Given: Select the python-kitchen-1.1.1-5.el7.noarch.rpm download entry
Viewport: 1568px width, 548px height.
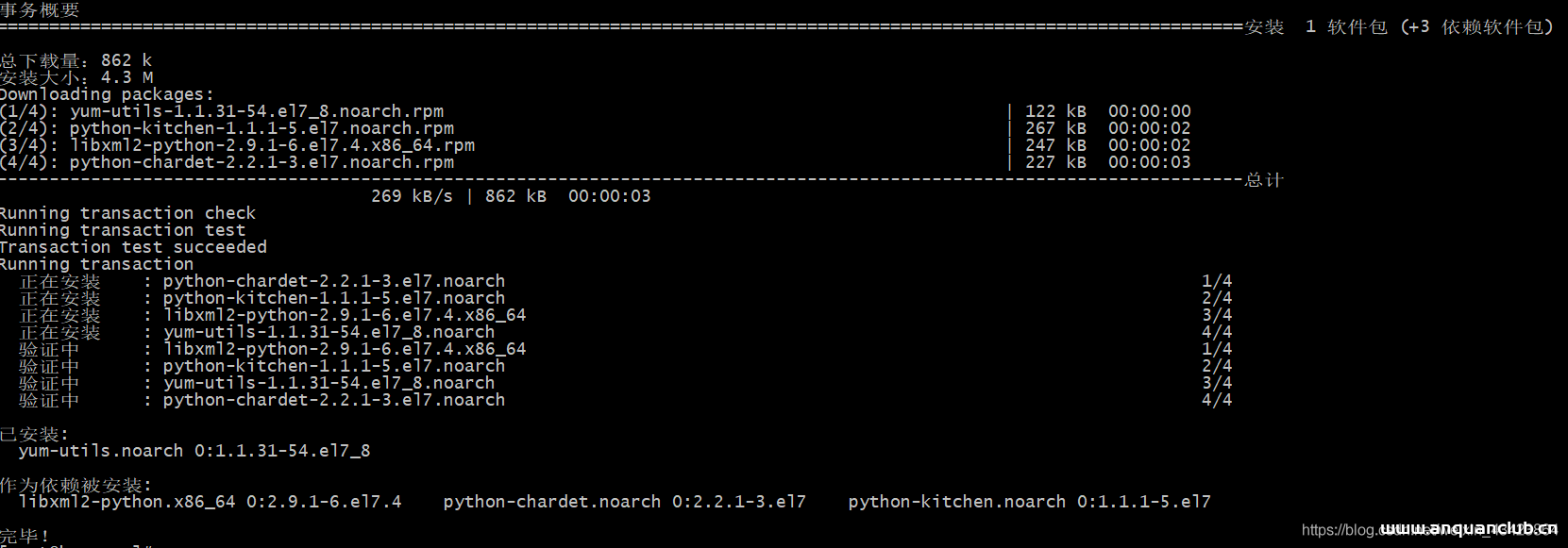Looking at the screenshot, I should (x=596, y=128).
